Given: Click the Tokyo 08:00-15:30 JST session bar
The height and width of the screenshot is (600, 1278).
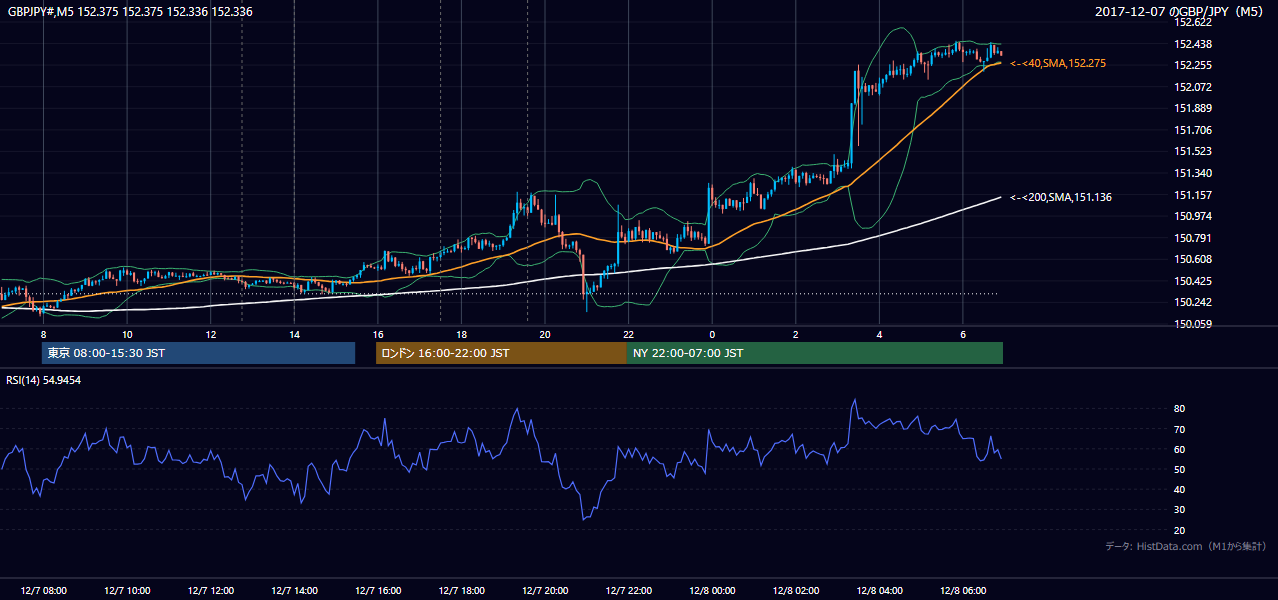Looking at the screenshot, I should [x=199, y=353].
